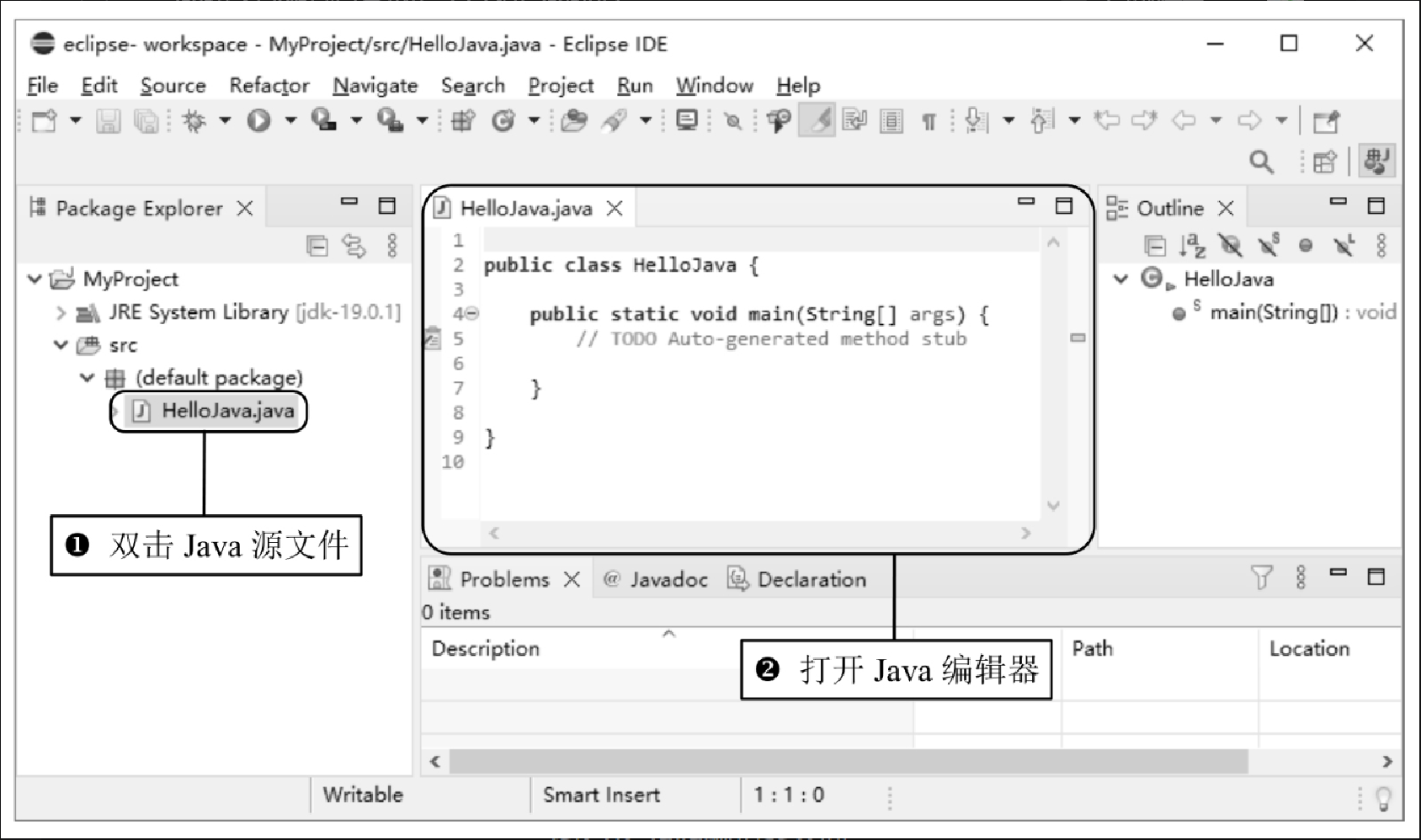1421x840 pixels.
Task: Click the Forward navigation arrow
Action: click(1249, 121)
